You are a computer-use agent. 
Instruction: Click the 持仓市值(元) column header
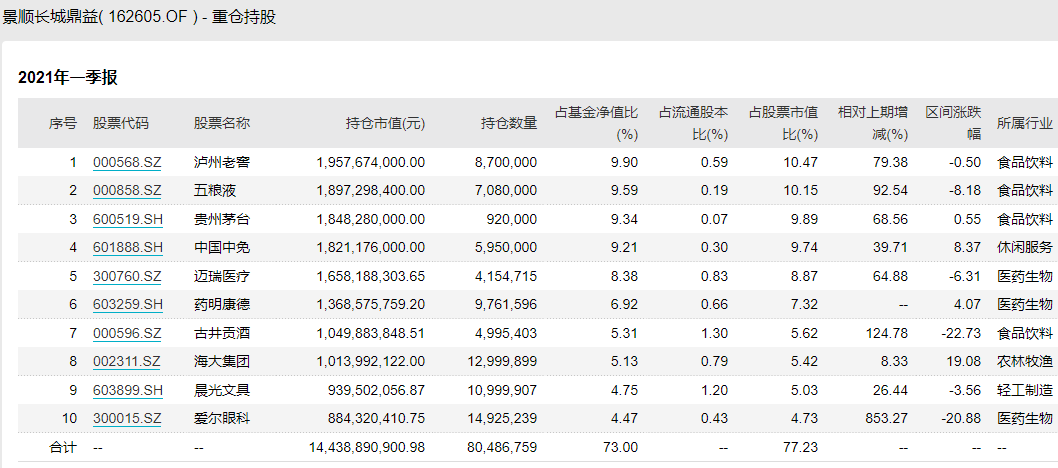tap(385, 123)
